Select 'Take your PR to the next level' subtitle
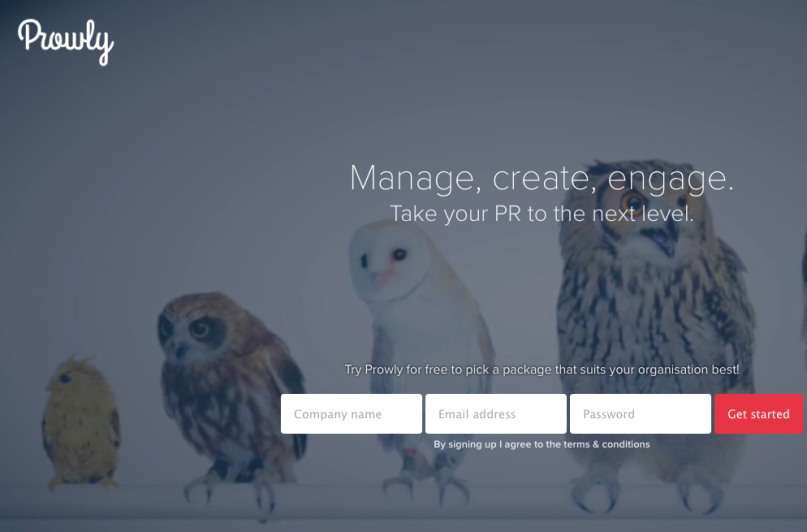Image resolution: width=807 pixels, height=532 pixels. [x=542, y=214]
